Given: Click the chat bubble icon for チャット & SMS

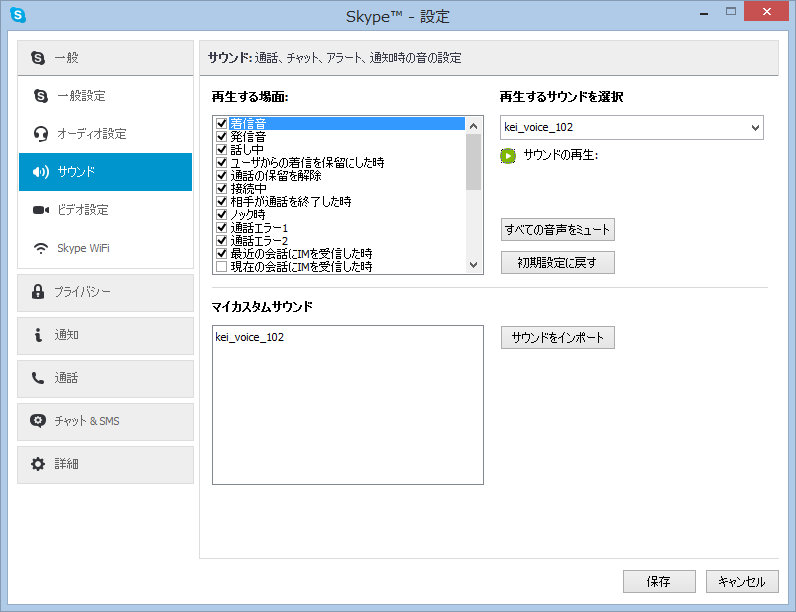Looking at the screenshot, I should pyautogui.click(x=38, y=421).
